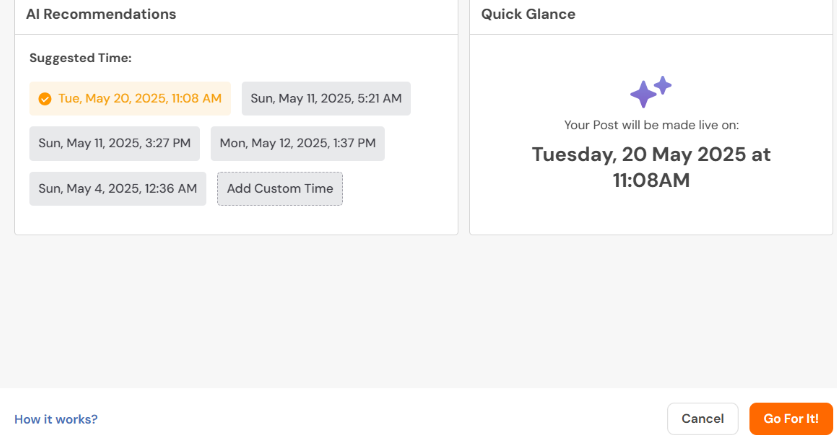The image size is (837, 445).
Task: Click the Suggested Time: label
Action: point(81,58)
